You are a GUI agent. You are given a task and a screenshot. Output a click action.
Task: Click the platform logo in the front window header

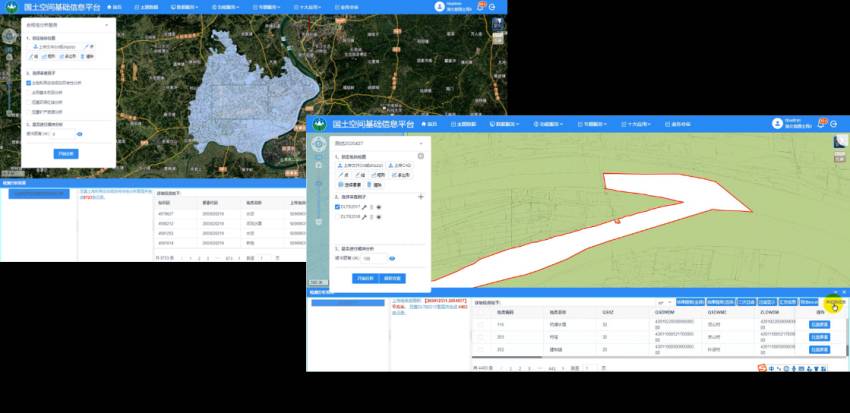tap(320, 124)
